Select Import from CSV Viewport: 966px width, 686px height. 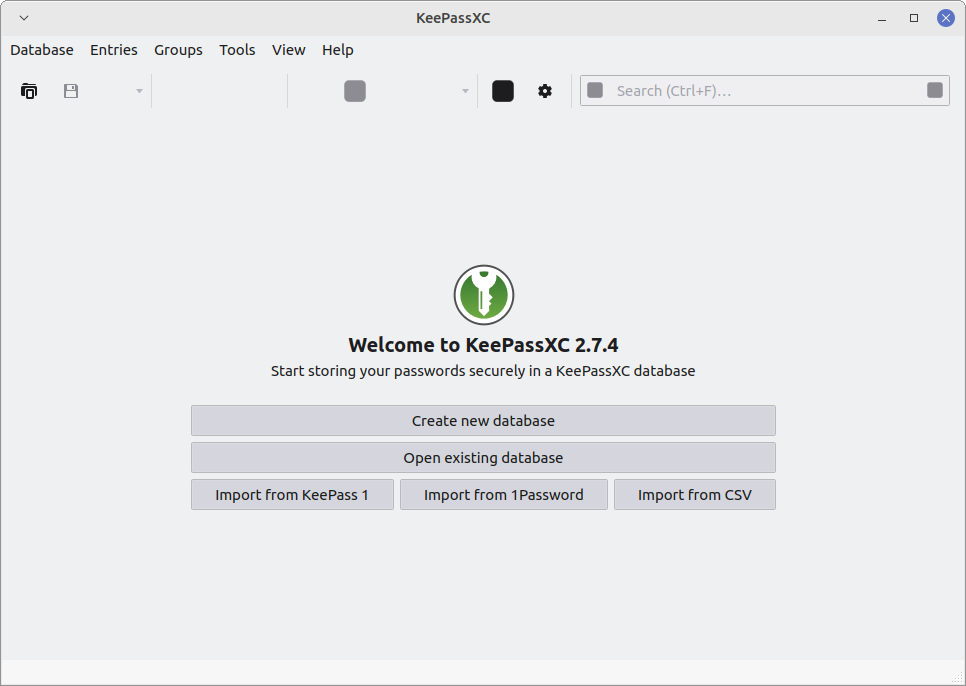click(x=694, y=494)
